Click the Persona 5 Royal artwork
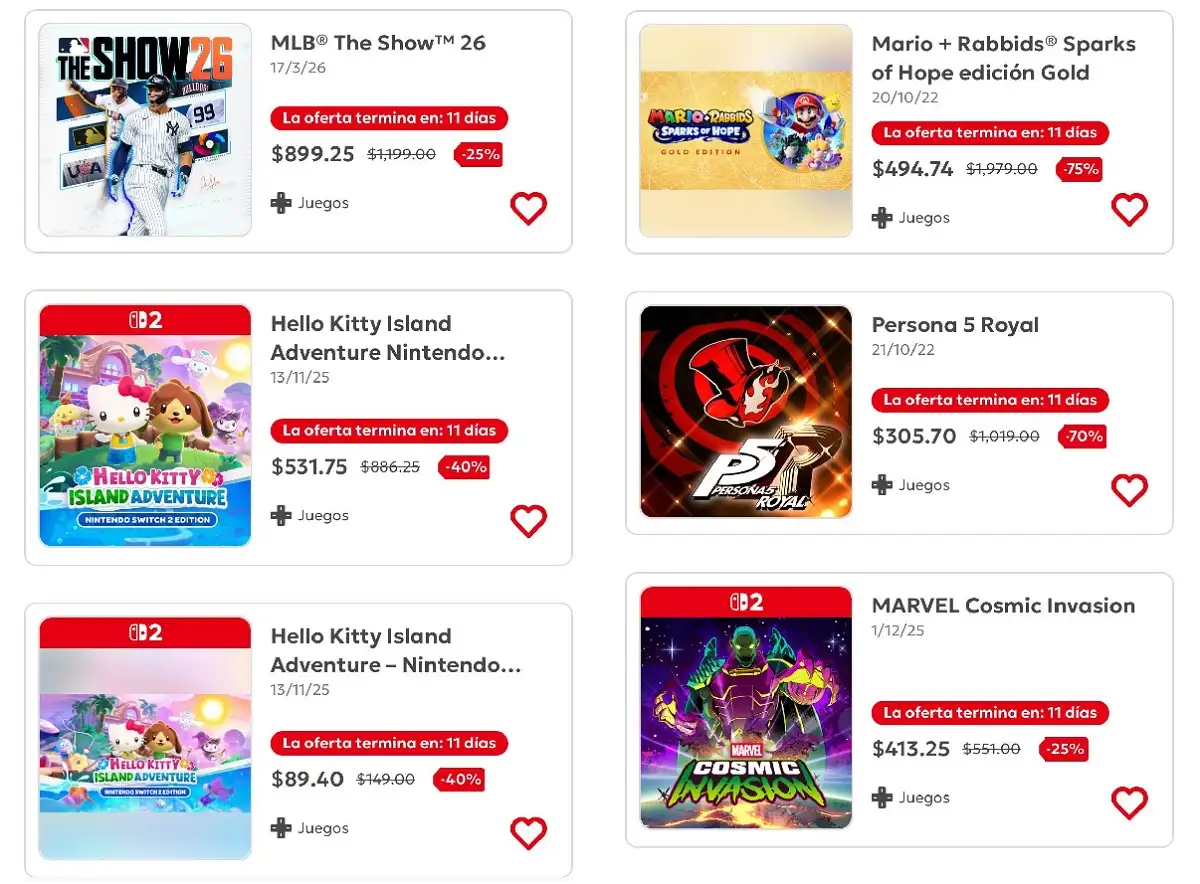This screenshot has height=884, width=1200. point(745,412)
